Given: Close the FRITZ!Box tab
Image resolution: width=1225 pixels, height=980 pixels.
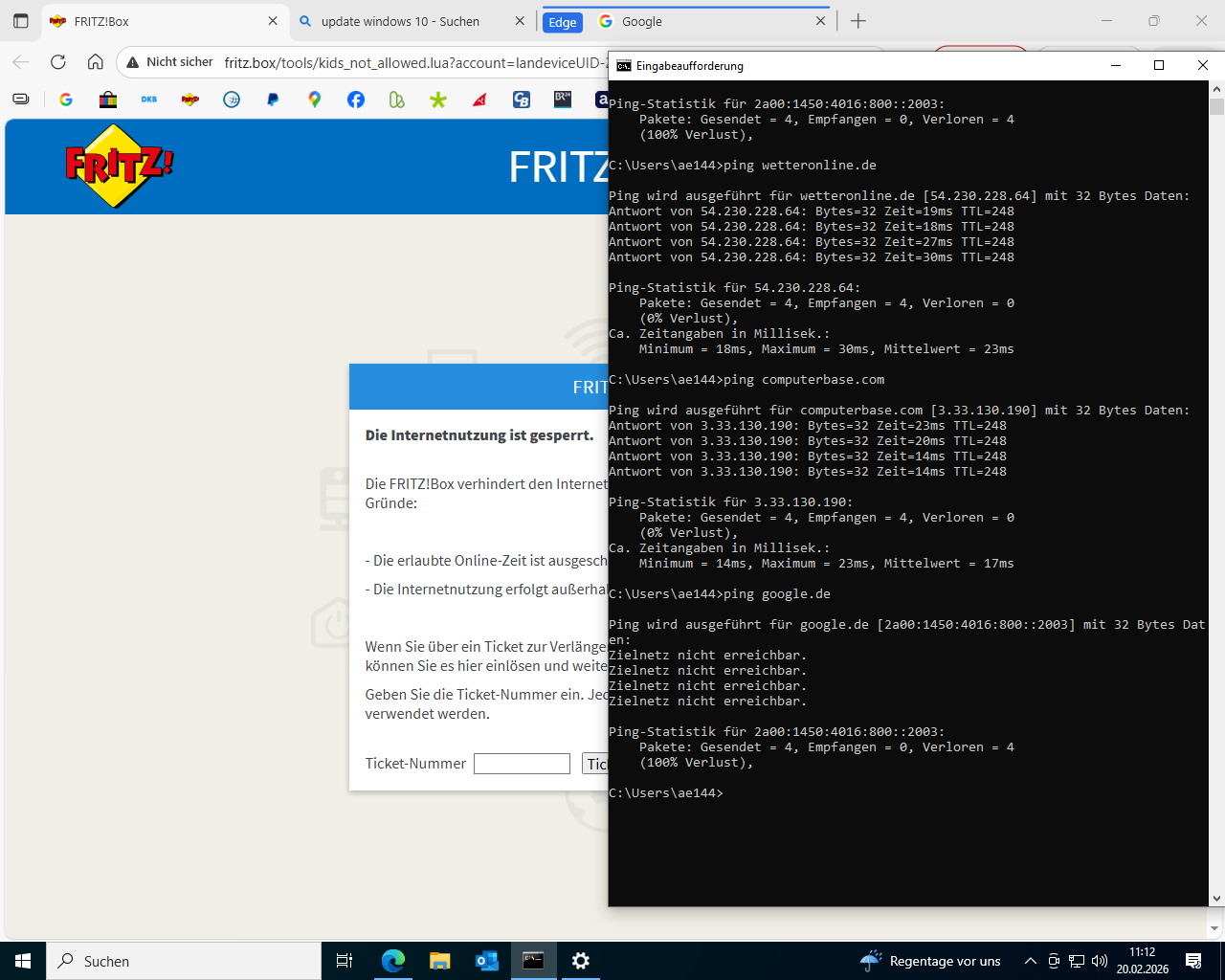Looking at the screenshot, I should 273,21.
